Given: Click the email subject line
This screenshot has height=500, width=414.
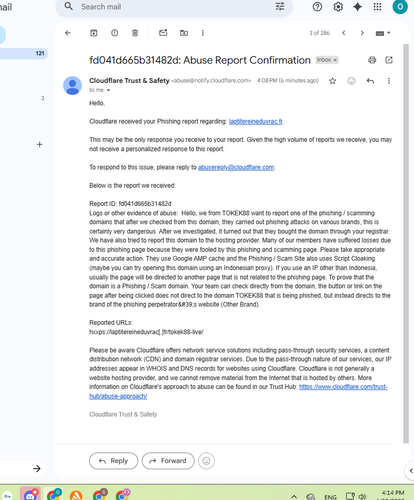Looking at the screenshot, I should pos(200,60).
